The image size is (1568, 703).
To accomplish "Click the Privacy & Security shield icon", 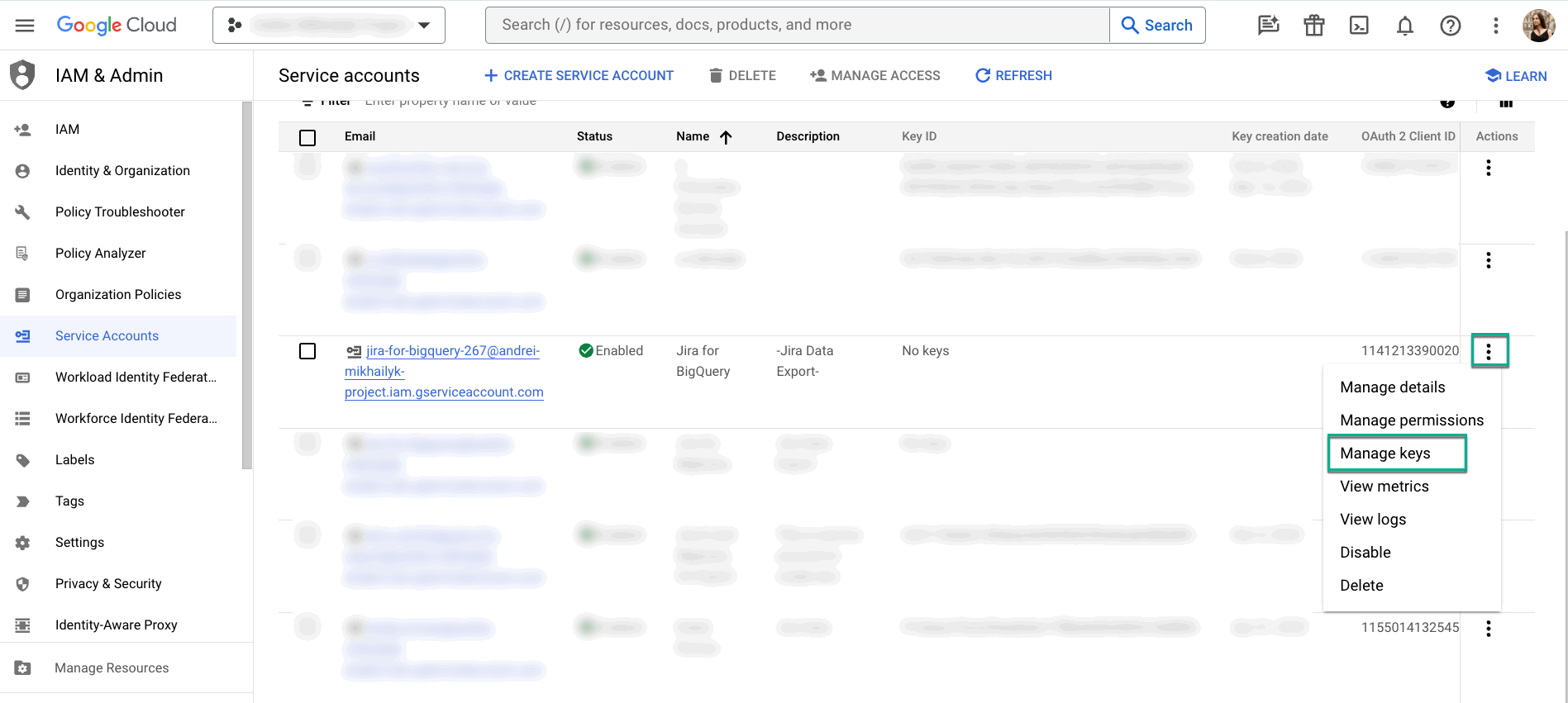I will (x=23, y=584).
